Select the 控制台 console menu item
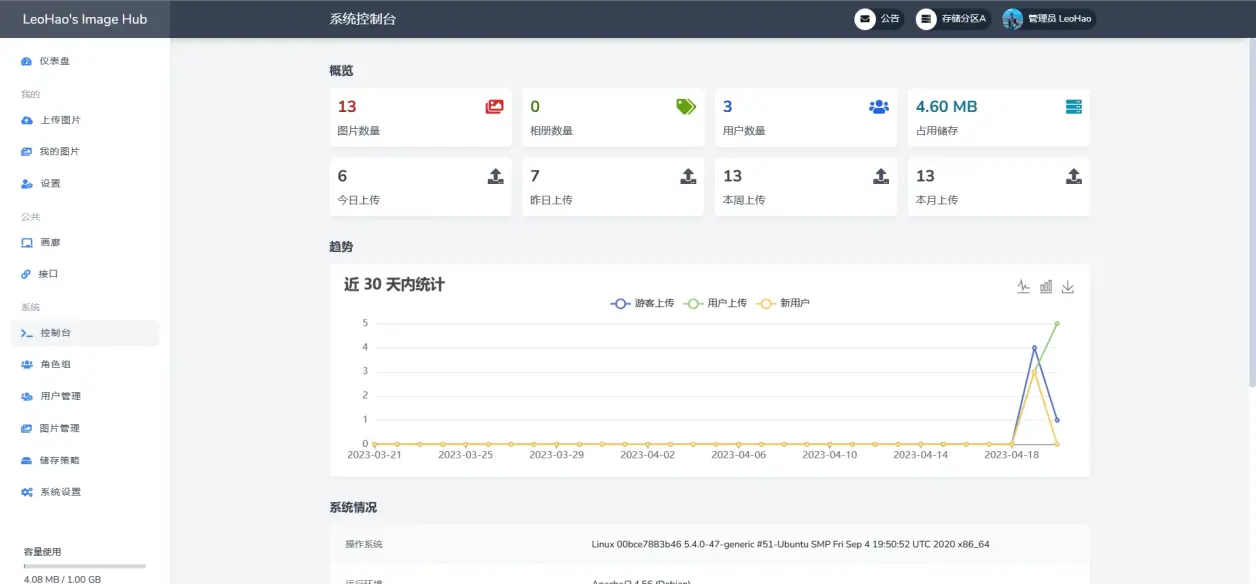This screenshot has width=1256, height=584. [85, 333]
